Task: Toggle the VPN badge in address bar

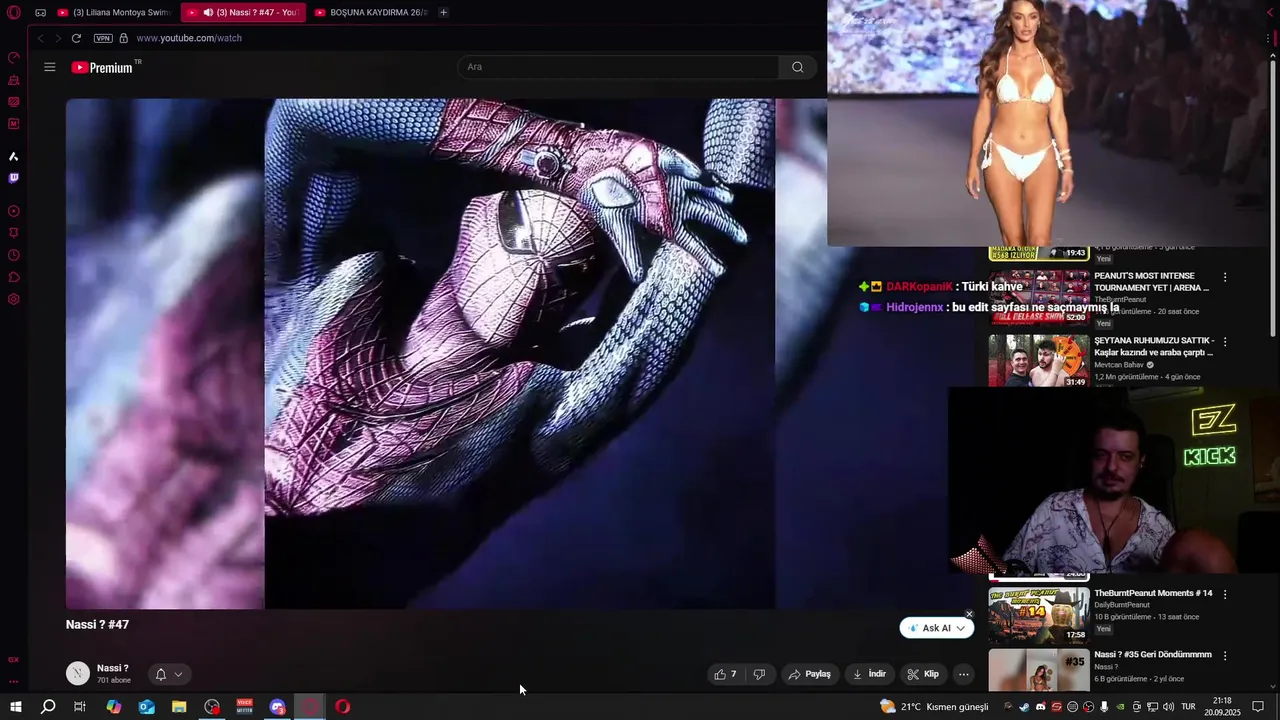Action: point(103,38)
